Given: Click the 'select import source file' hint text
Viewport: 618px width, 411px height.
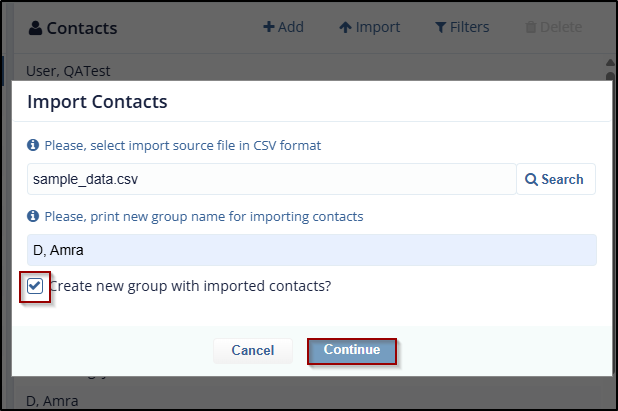Looking at the screenshot, I should click(183, 145).
